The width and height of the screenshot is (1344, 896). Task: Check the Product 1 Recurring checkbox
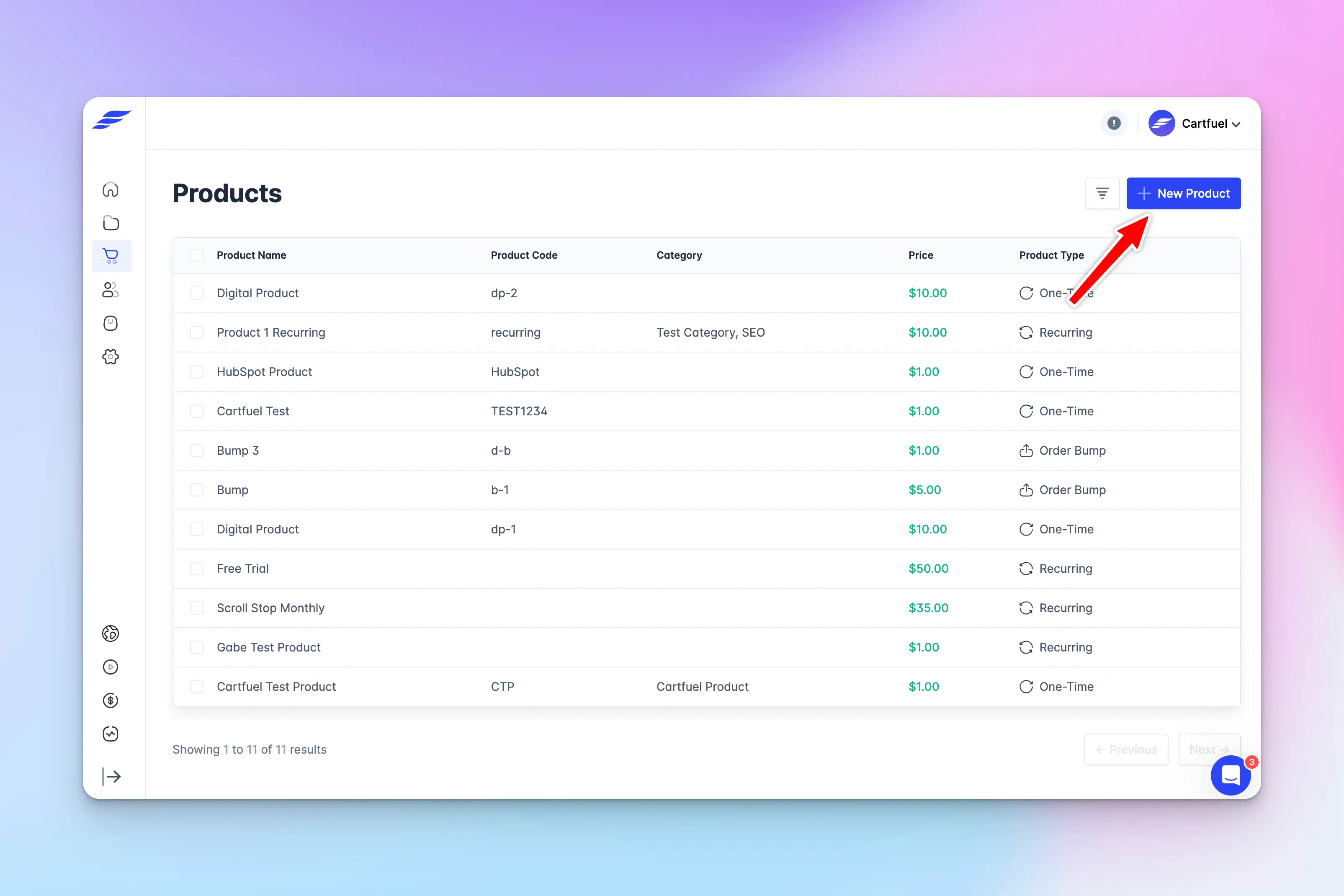tap(196, 332)
